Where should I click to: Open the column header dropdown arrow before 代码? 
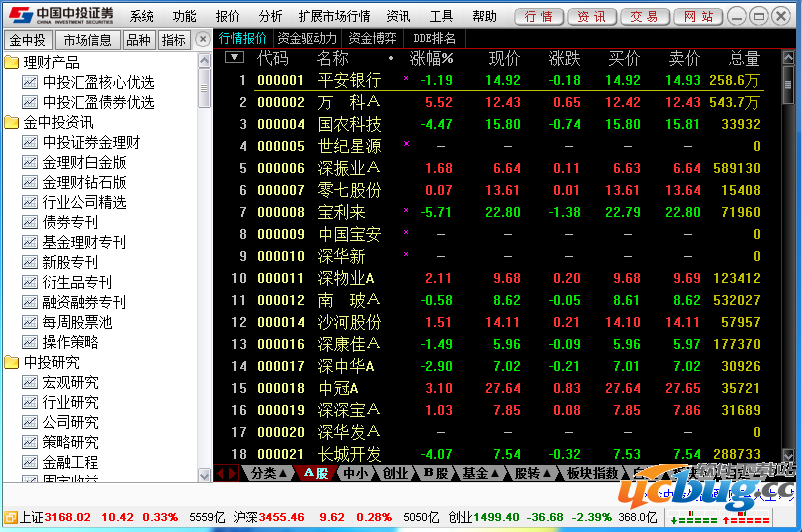[234, 58]
